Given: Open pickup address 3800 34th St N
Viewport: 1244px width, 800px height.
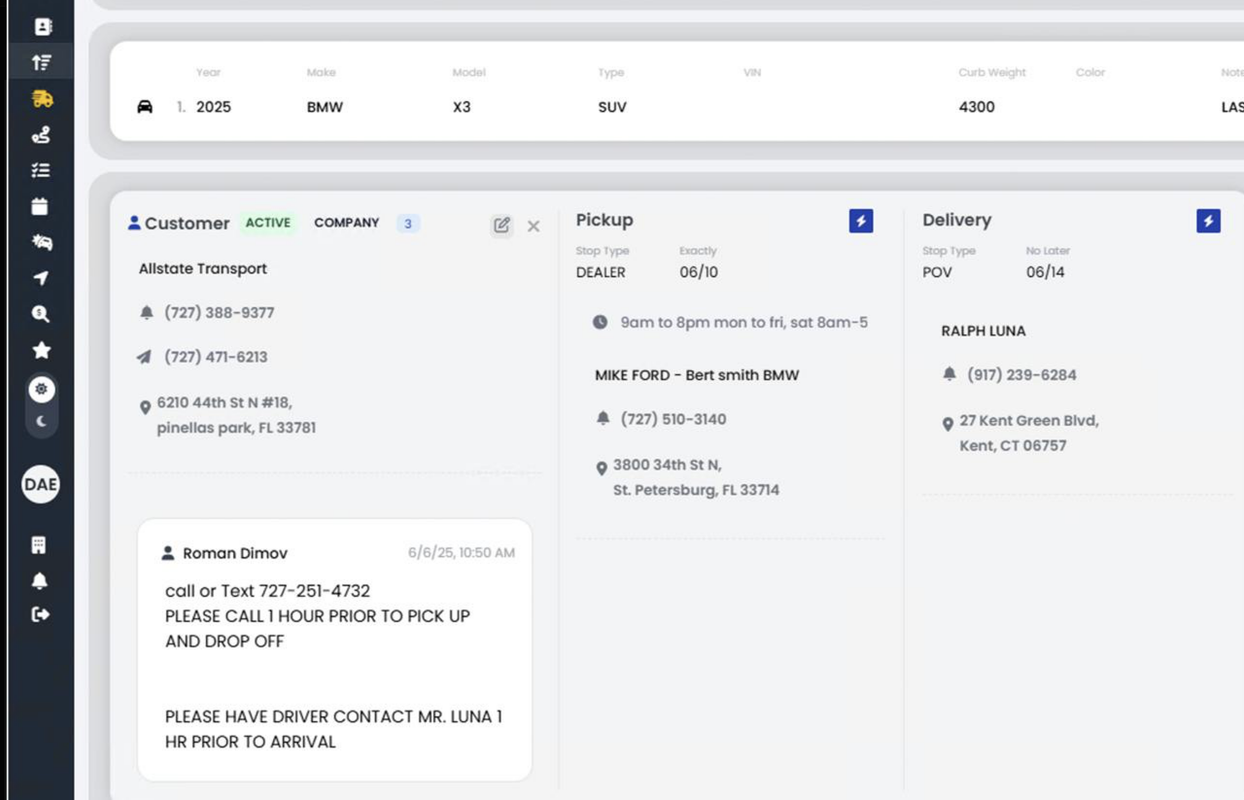Looking at the screenshot, I should [x=696, y=478].
